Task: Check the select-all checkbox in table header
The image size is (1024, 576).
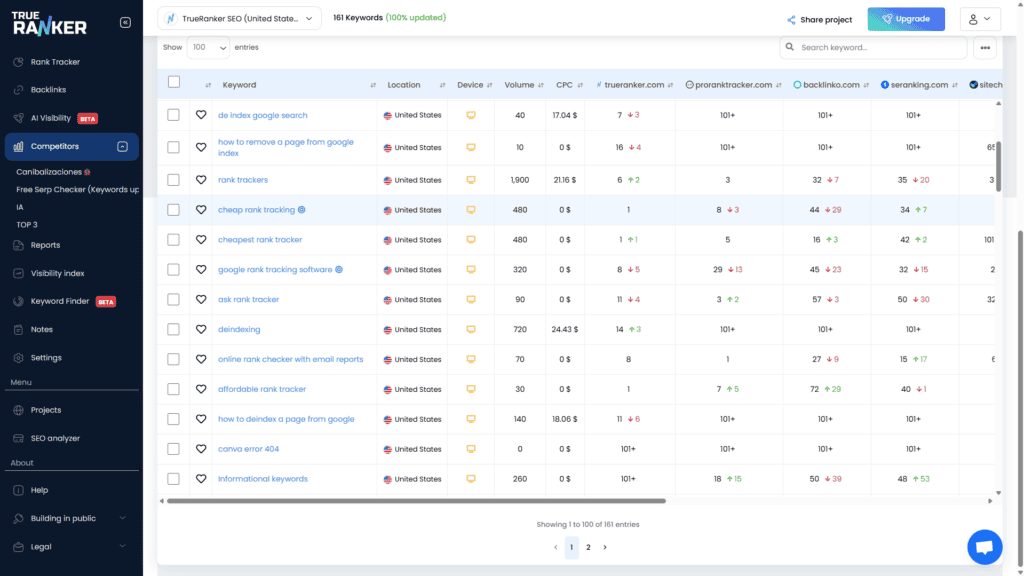Action: pyautogui.click(x=174, y=84)
